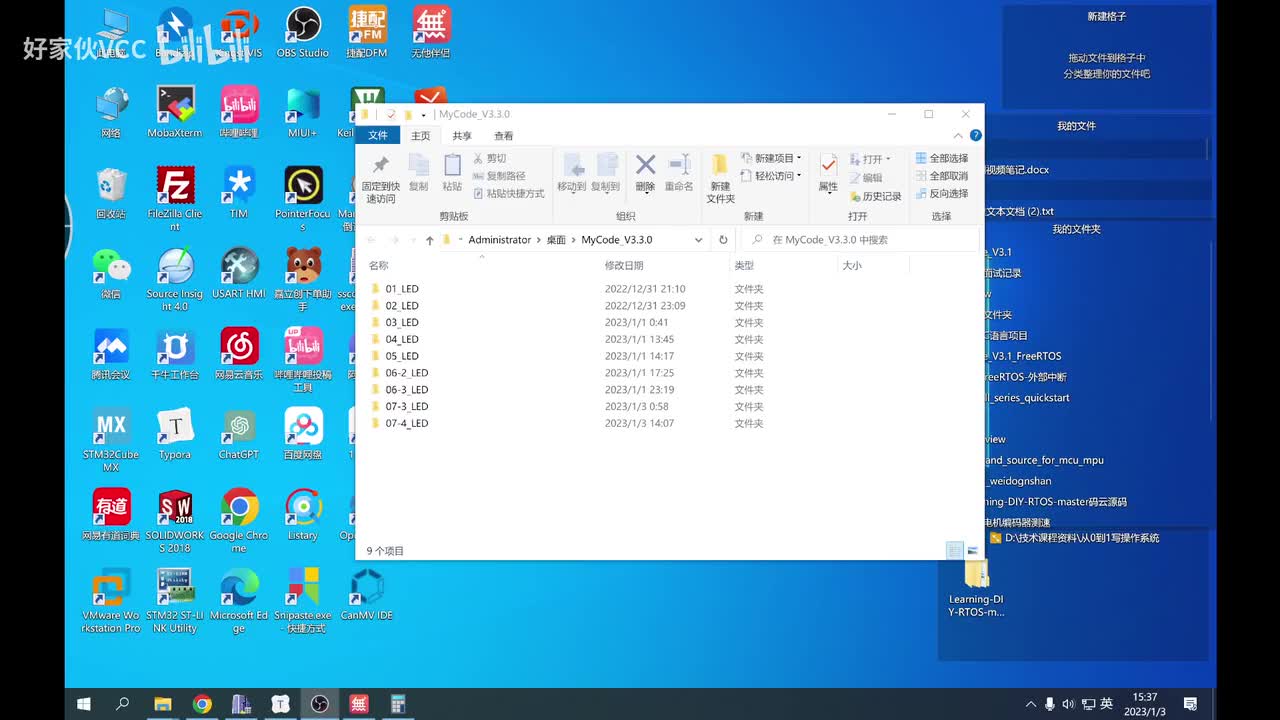Viewport: 1280px width, 720px height.
Task: Open the File Explorer help icon
Action: 975,136
